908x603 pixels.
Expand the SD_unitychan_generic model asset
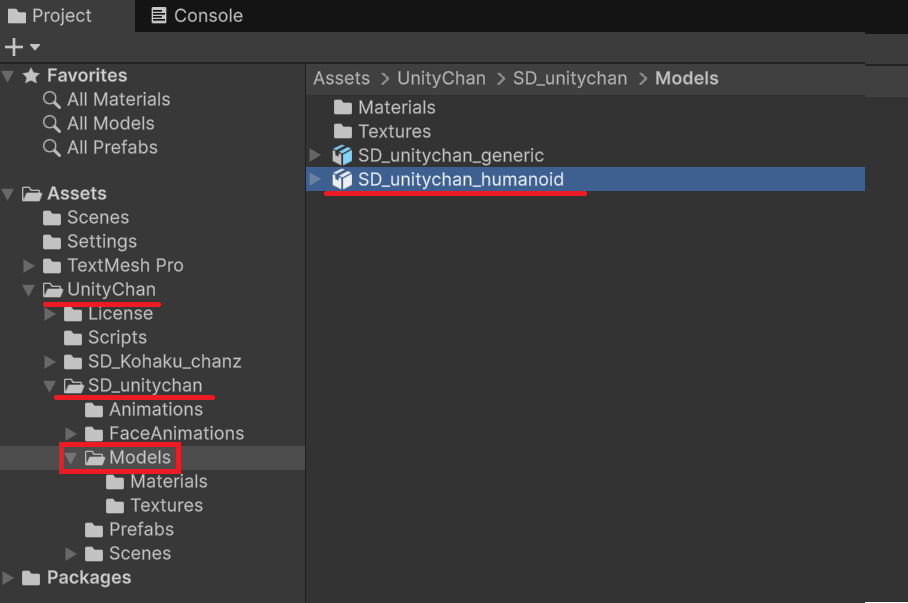pos(315,155)
